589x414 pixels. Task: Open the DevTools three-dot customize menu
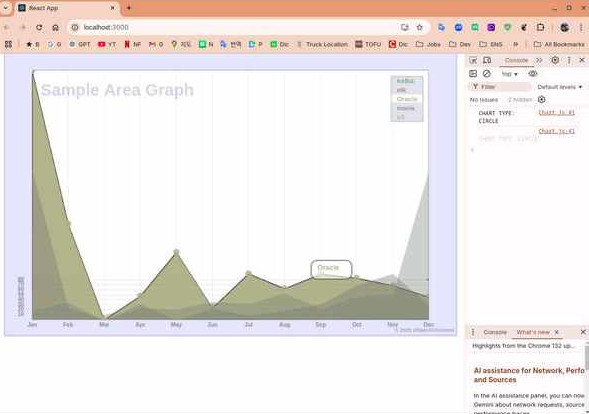569,60
